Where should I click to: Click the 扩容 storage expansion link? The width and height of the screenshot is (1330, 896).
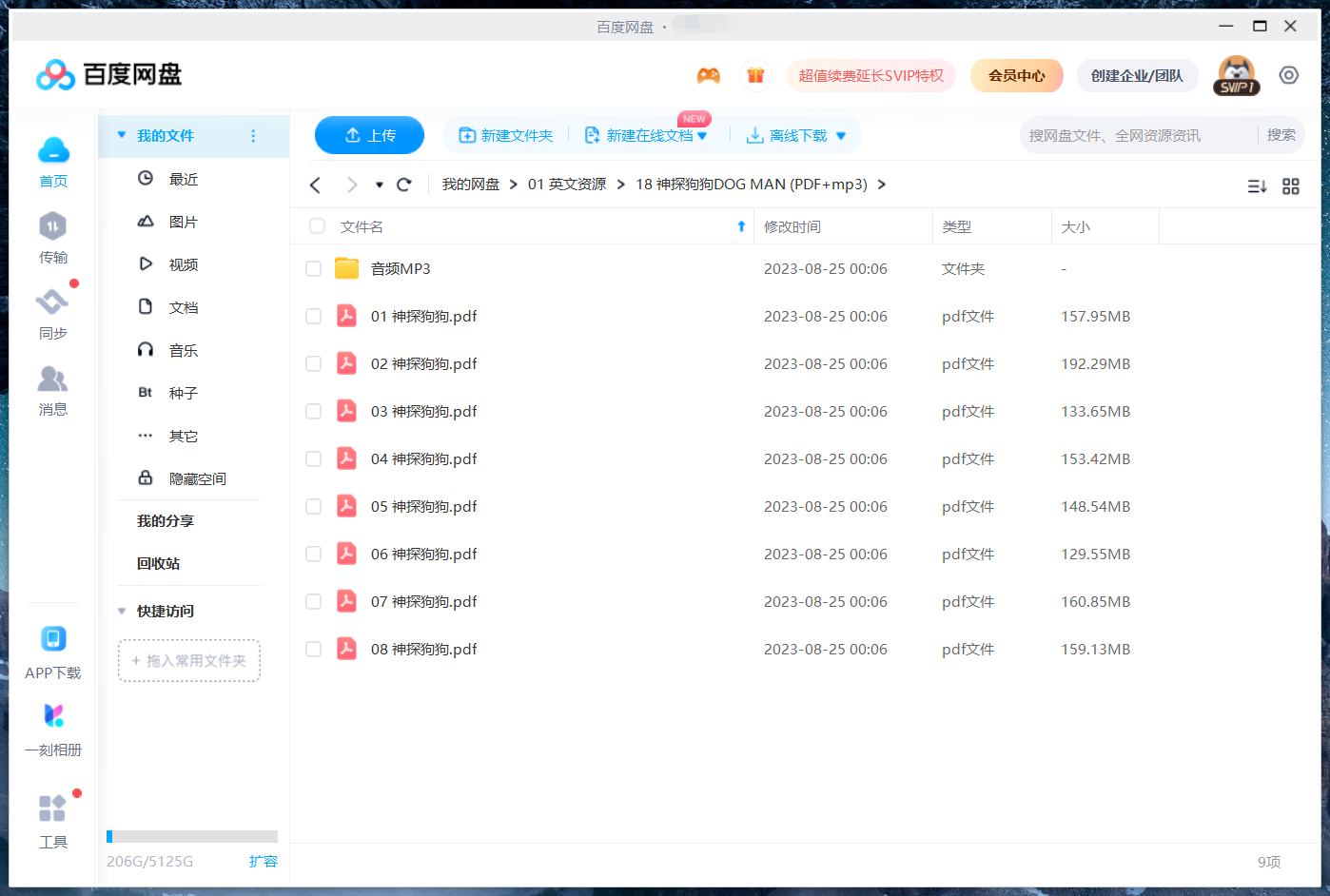point(264,861)
